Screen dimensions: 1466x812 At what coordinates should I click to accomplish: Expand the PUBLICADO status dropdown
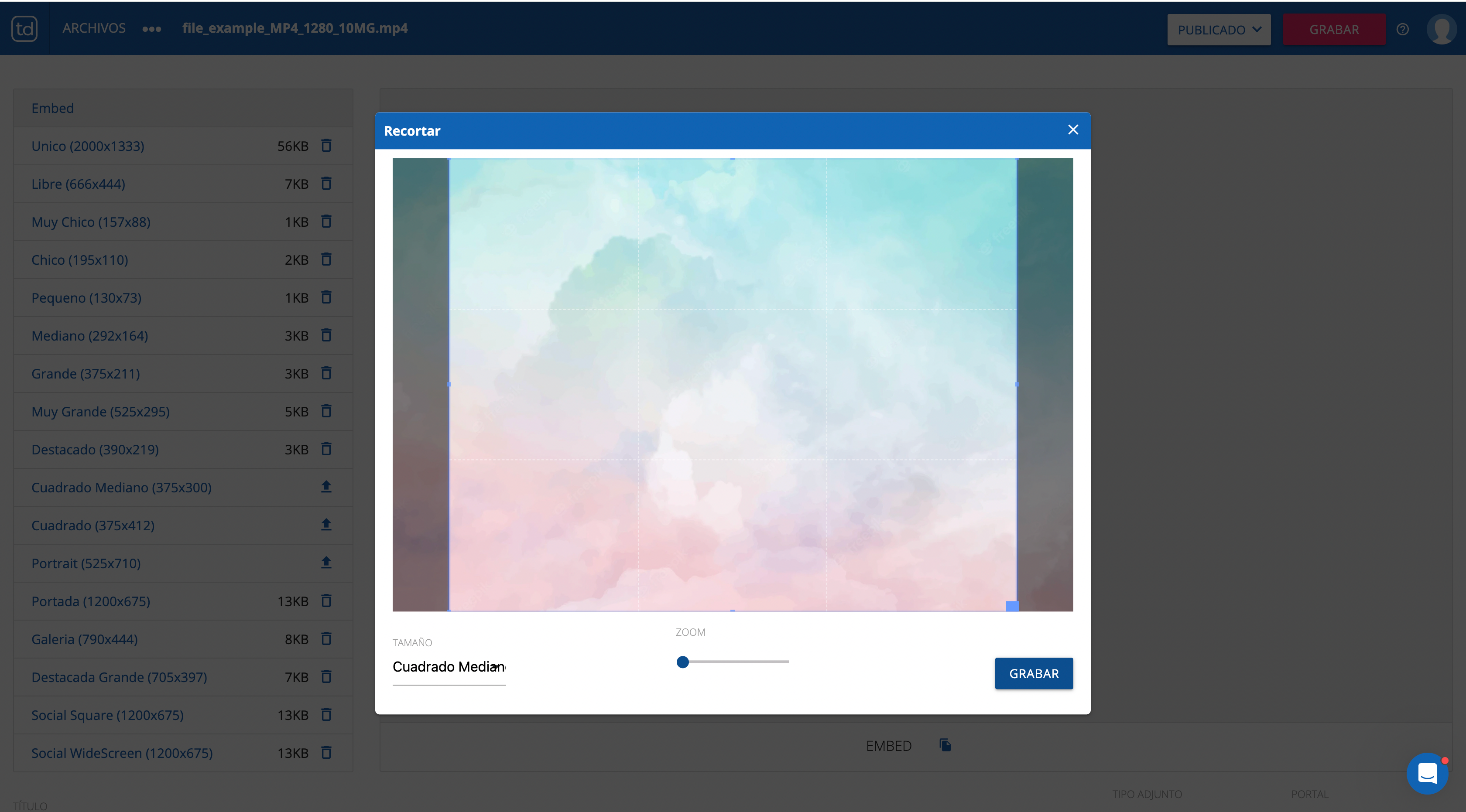pyautogui.click(x=1219, y=30)
